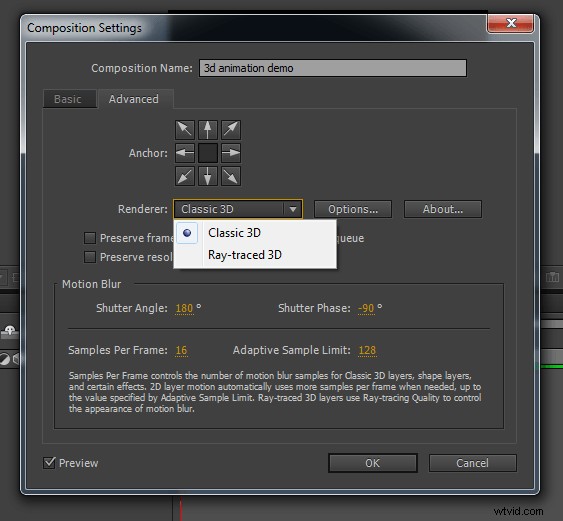Set anchor to middle-right arrow

[x=231, y=153]
